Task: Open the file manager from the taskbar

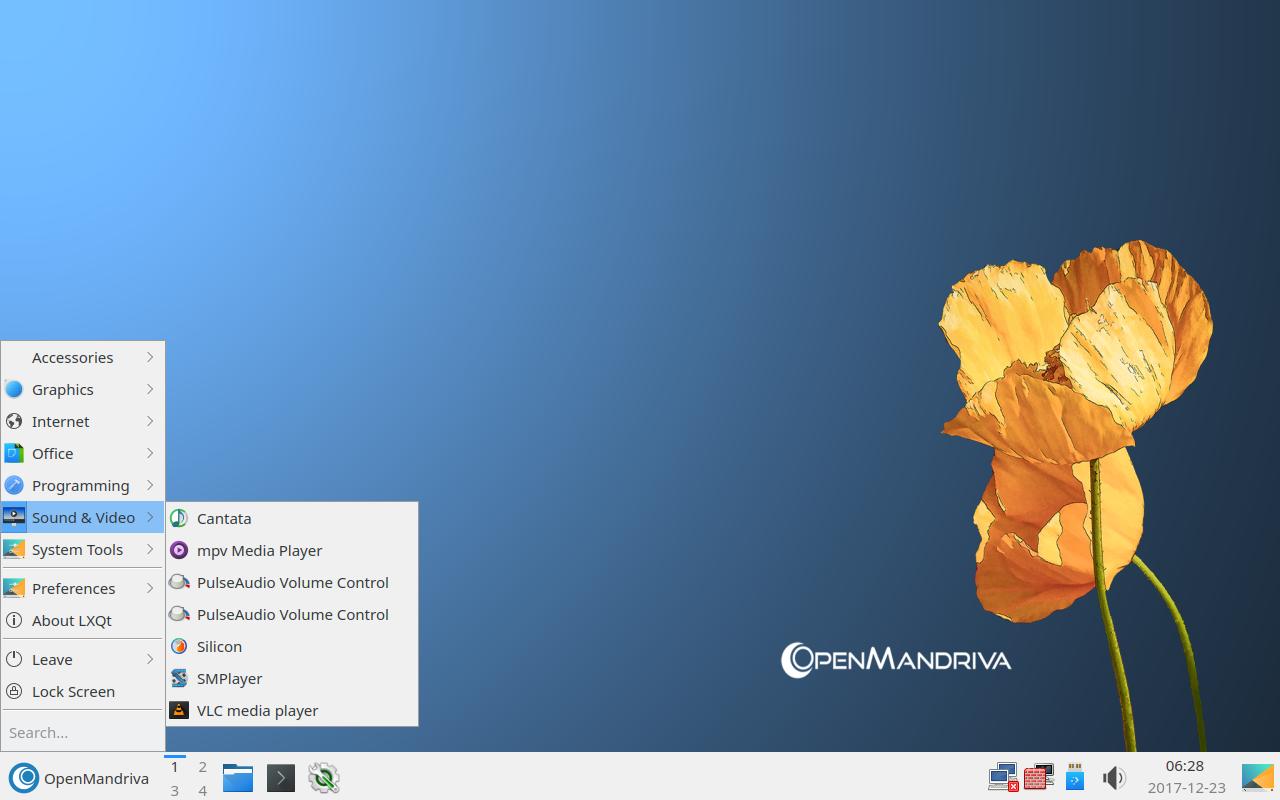Action: click(x=237, y=778)
